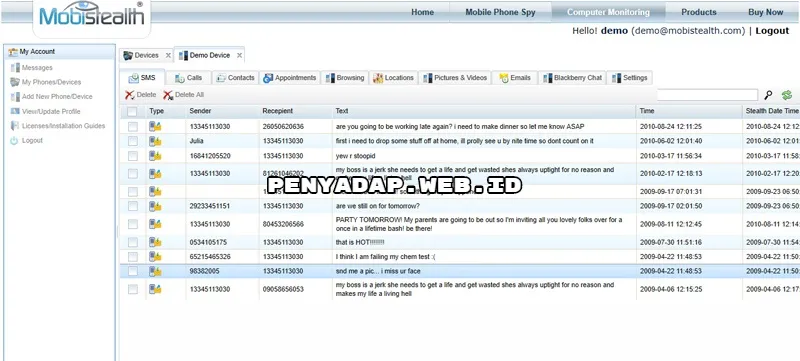Check the 'are we still on' row

[x=133, y=206]
